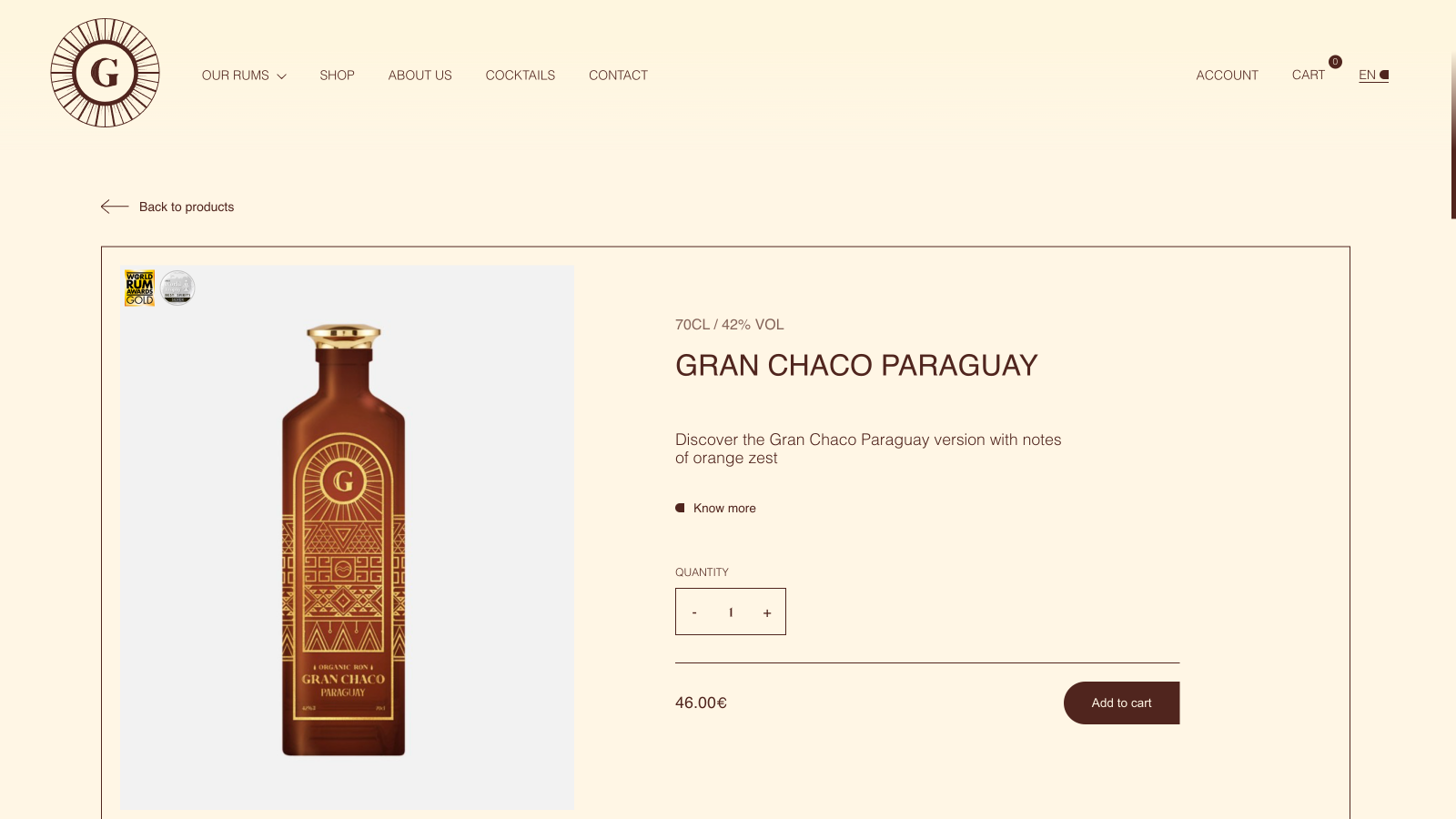Expand Know more details
The width and height of the screenshot is (1456, 819).
[724, 508]
